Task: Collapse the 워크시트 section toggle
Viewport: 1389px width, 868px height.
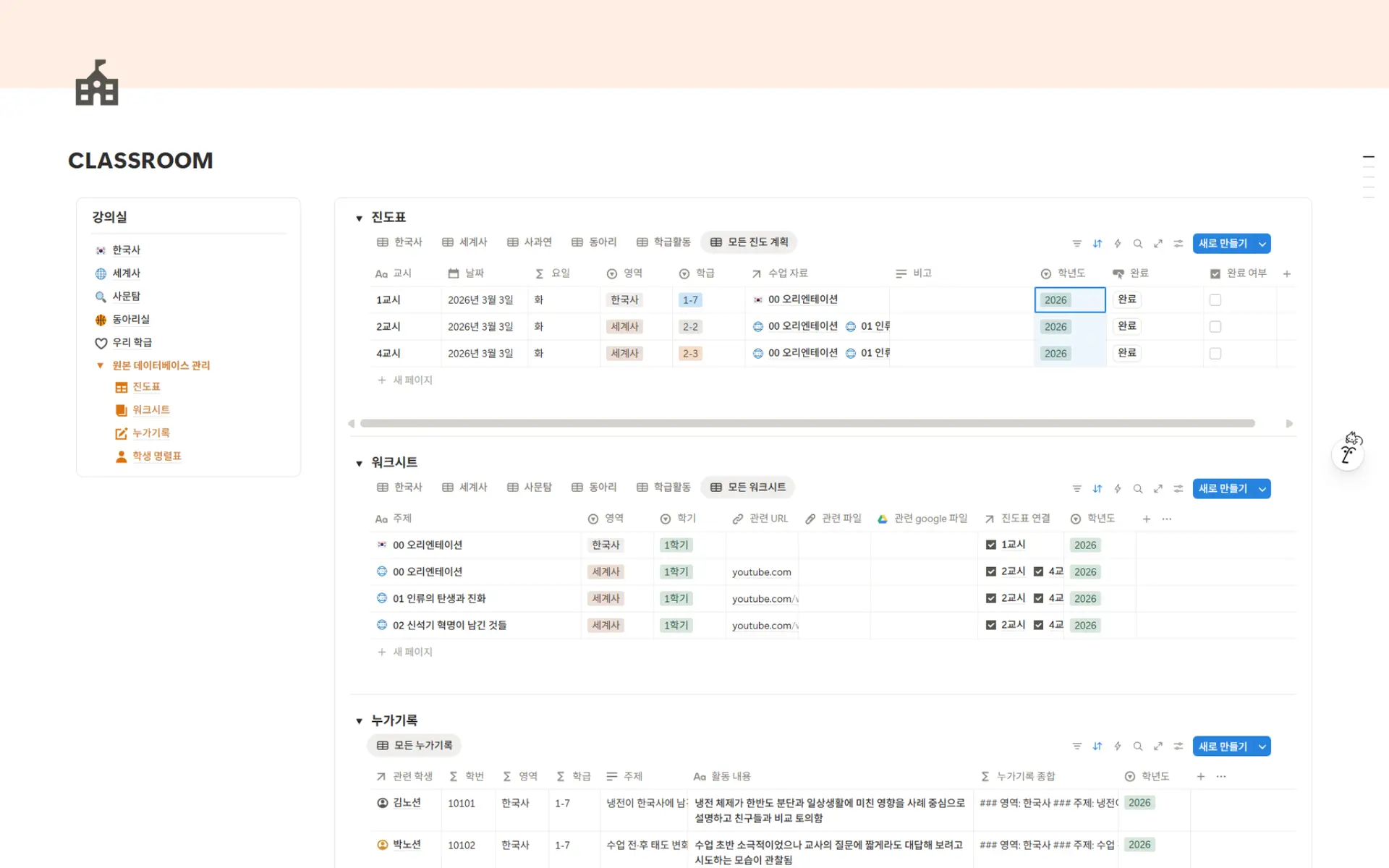Action: pos(359,463)
